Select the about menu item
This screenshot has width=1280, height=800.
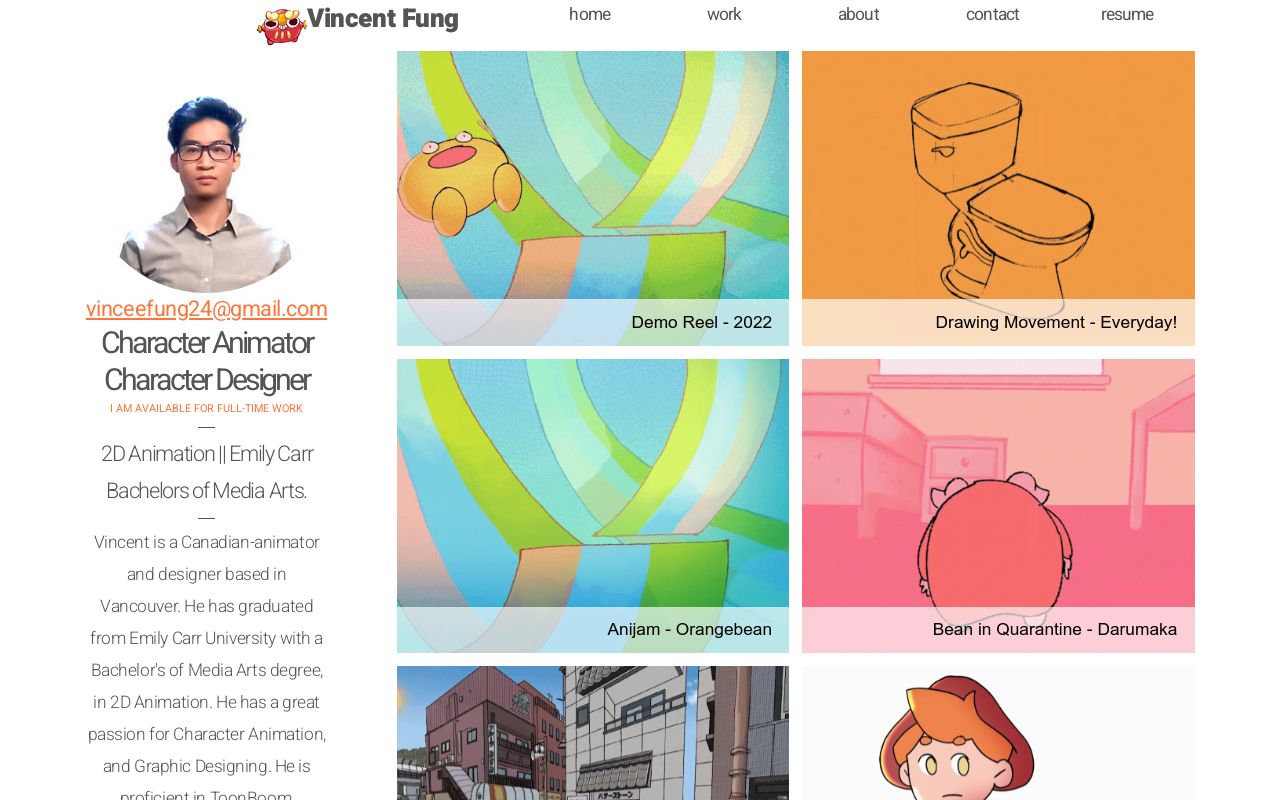click(858, 14)
